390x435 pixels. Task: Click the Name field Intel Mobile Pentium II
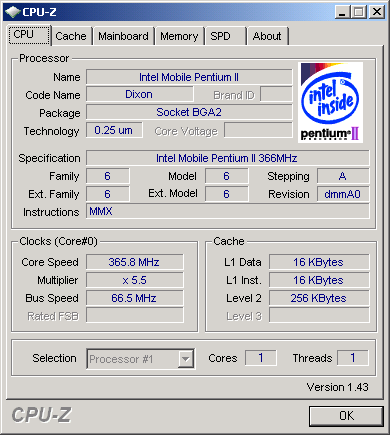[x=189, y=77]
